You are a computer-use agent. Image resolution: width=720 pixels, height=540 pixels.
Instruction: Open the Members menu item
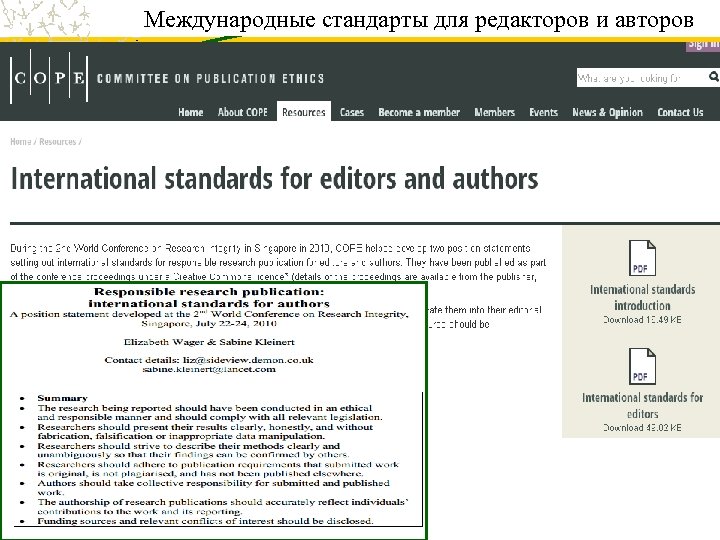pos(495,112)
